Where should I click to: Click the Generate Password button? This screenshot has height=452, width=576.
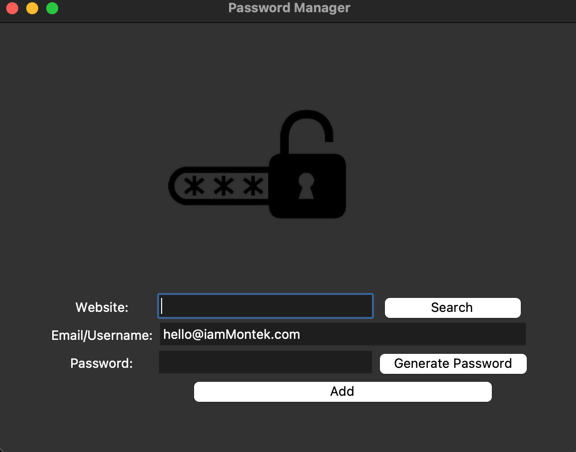[x=453, y=363]
